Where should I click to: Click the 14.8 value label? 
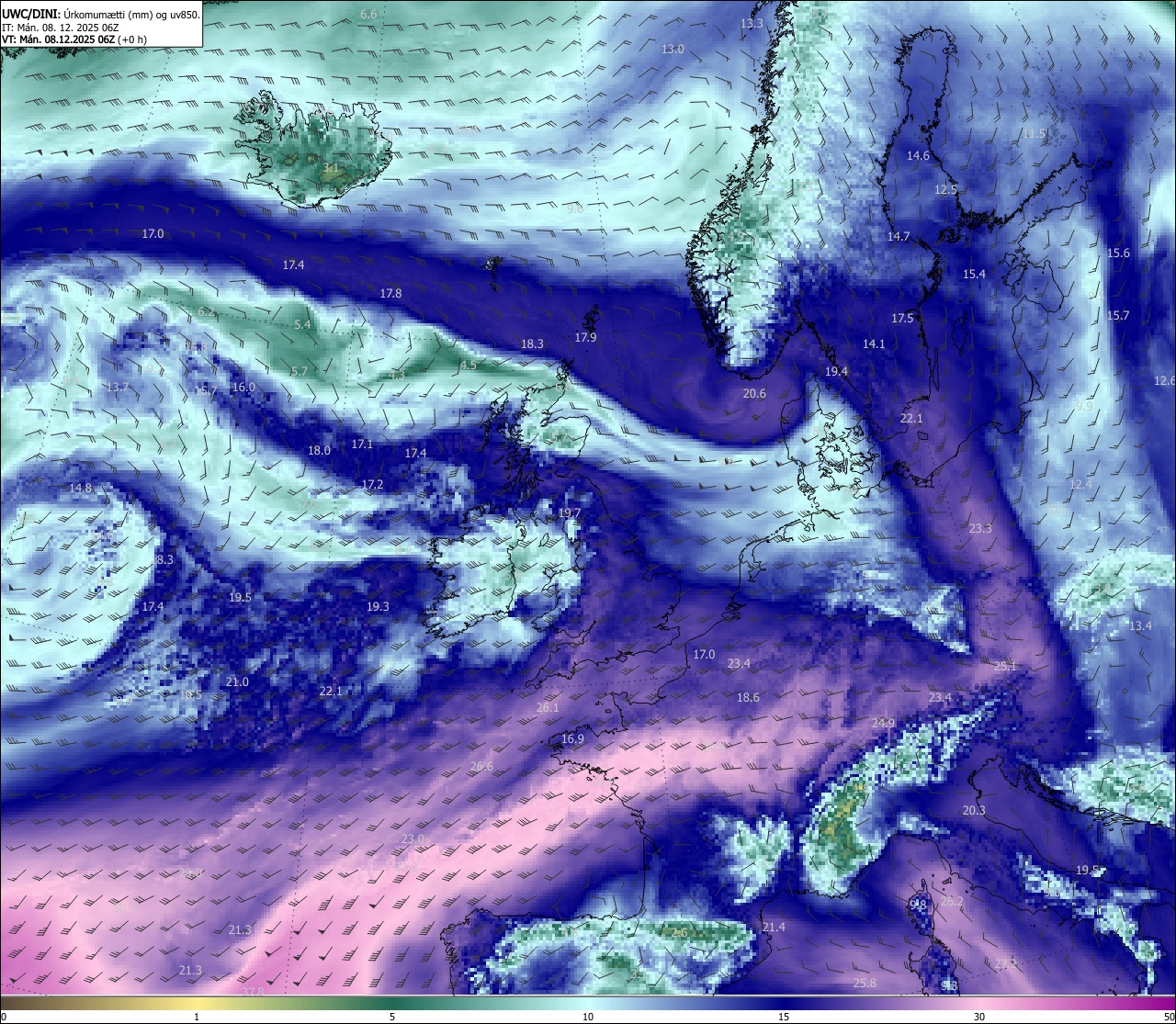click(x=80, y=488)
